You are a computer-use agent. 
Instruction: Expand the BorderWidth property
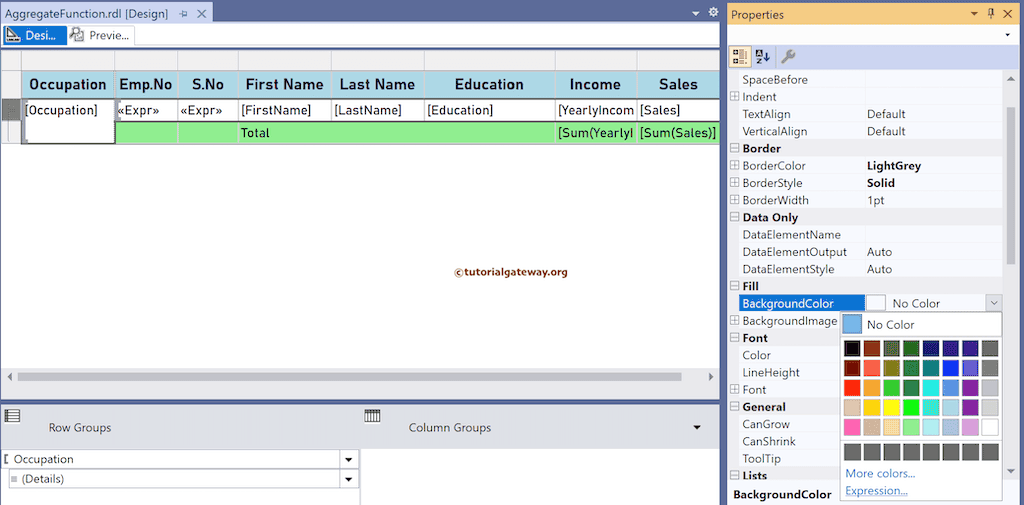click(x=735, y=200)
